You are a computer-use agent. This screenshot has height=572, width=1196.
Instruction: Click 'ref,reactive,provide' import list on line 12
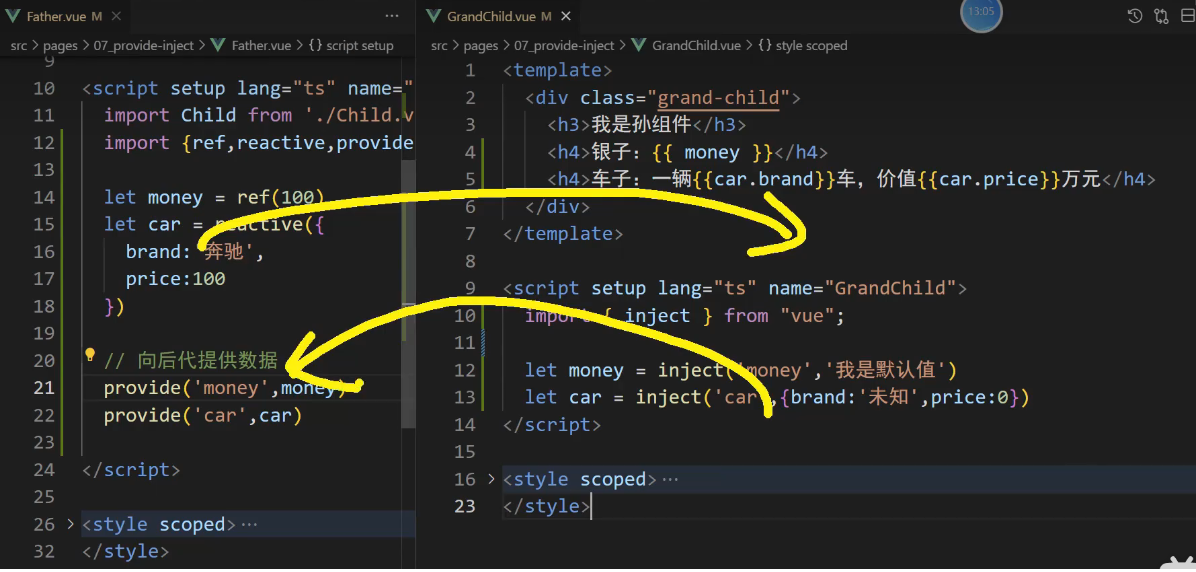pyautogui.click(x=303, y=143)
